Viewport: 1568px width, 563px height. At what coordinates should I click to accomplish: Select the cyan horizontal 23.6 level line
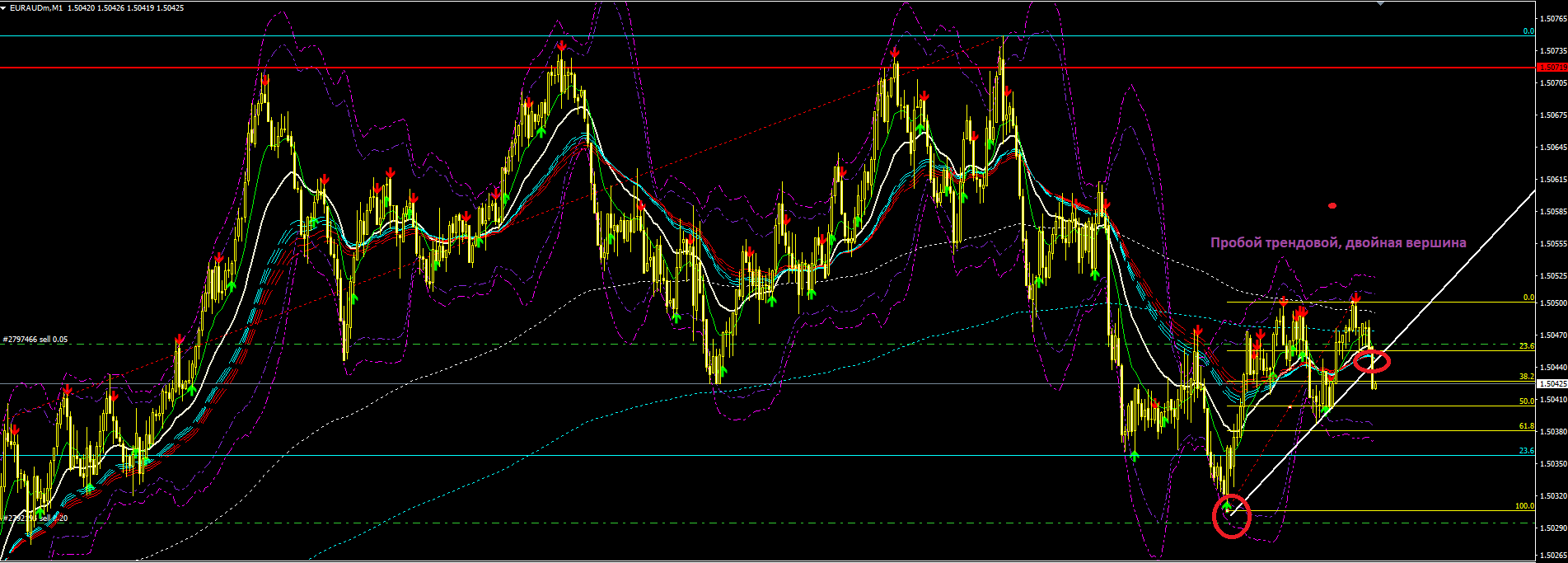pyautogui.click(x=766, y=455)
